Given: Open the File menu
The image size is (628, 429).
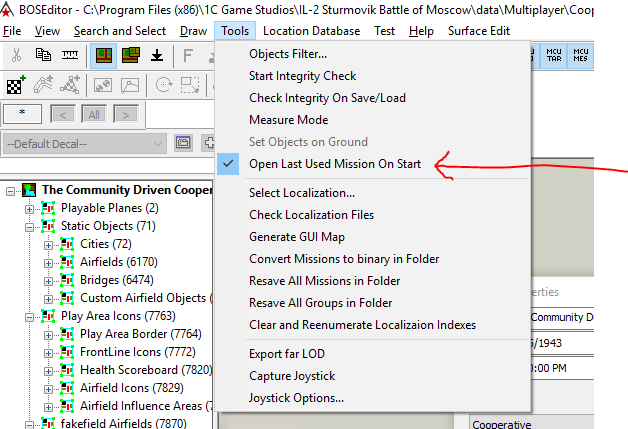Looking at the screenshot, I should 12,31.
